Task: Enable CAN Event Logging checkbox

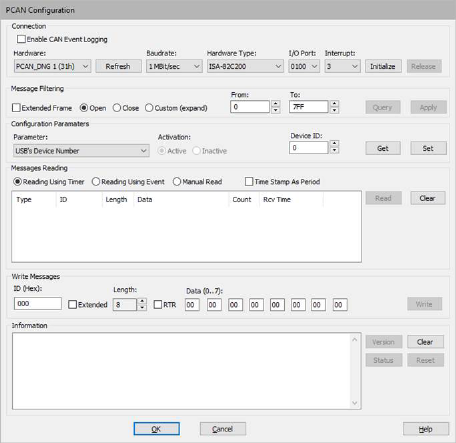Action: point(21,39)
